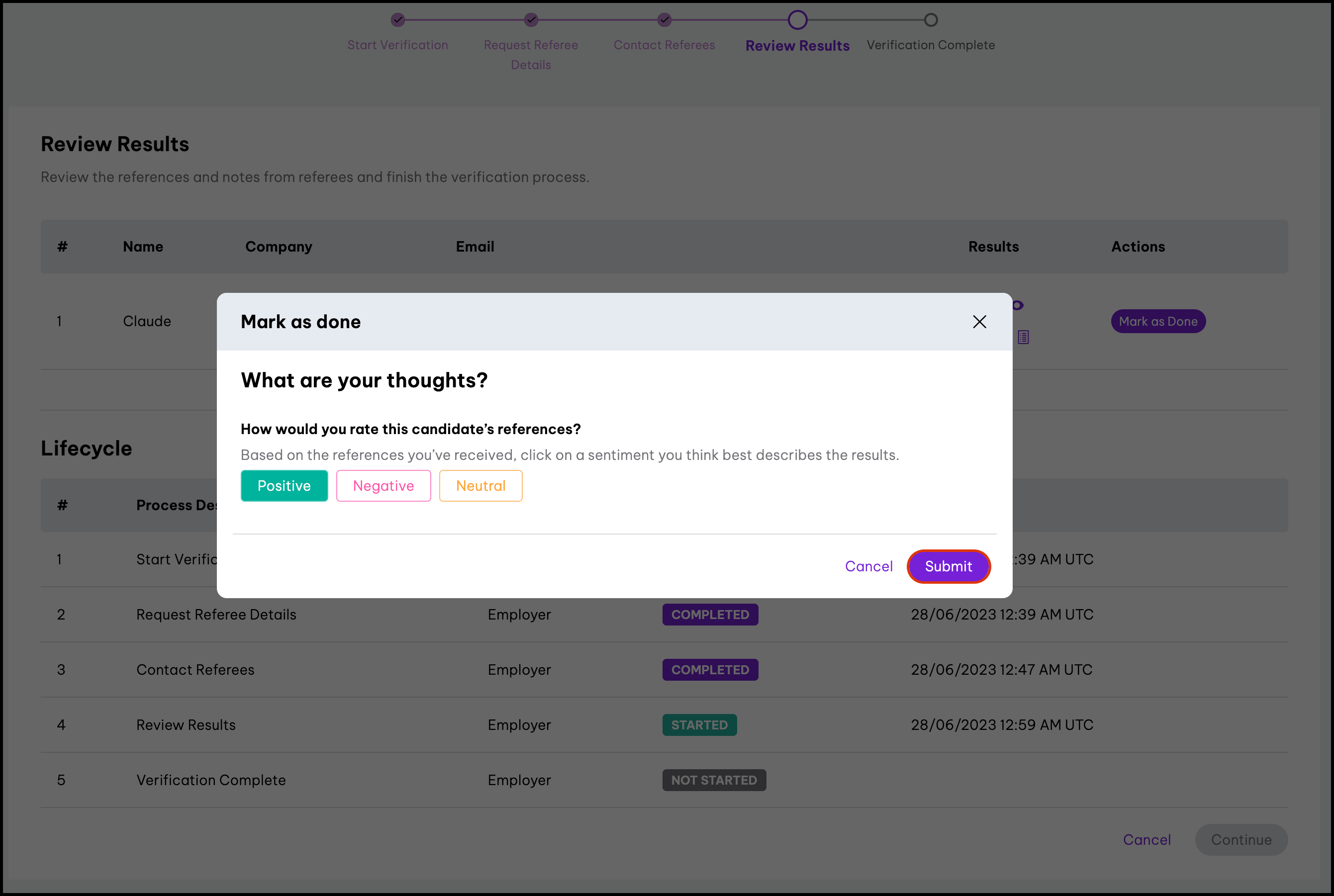
Task: Click the Start Verification step circle
Action: [398, 20]
